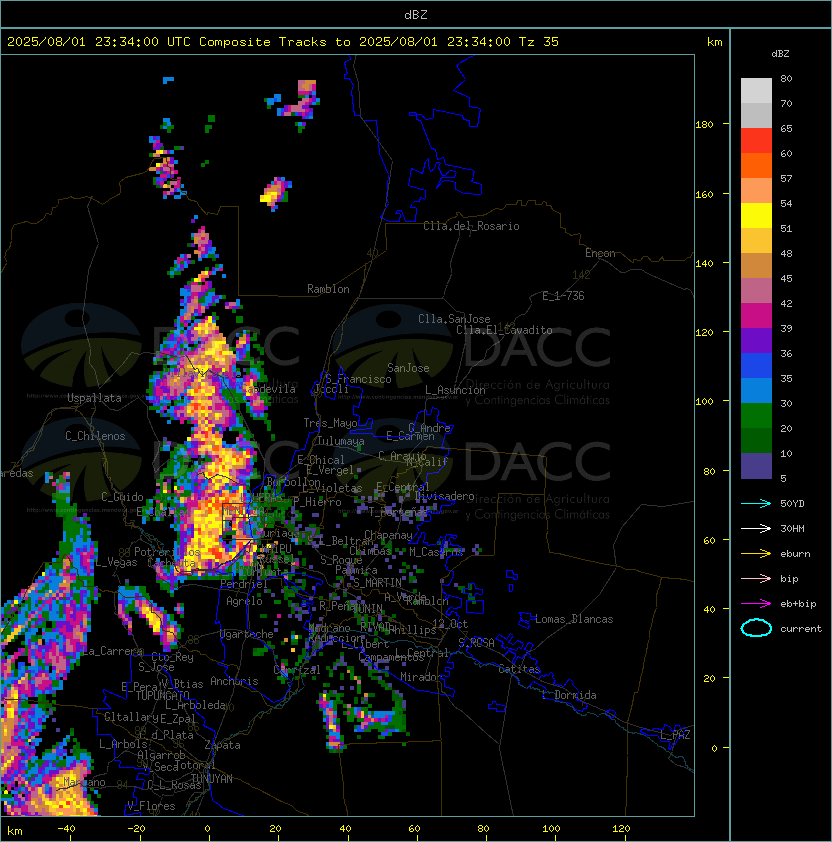The width and height of the screenshot is (832, 842).
Task: Click the Ramblon label near top center
Action: point(328,289)
